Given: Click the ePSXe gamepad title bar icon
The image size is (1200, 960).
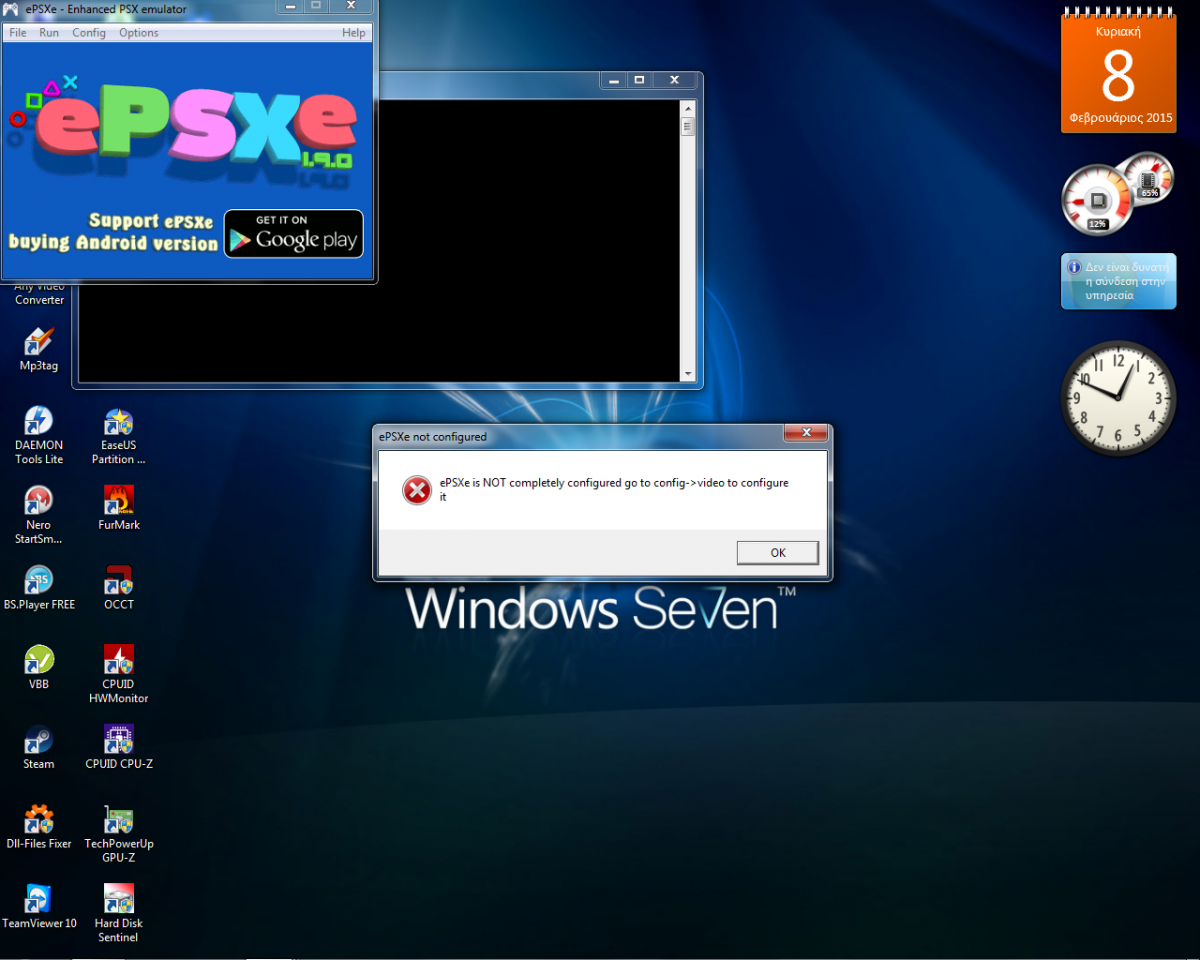Looking at the screenshot, I should click(11, 9).
